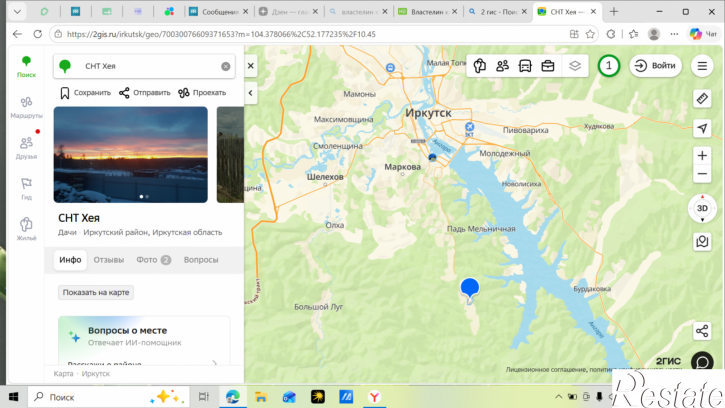The image size is (725, 408).
Task: Toggle the 3D map view
Action: point(702,208)
